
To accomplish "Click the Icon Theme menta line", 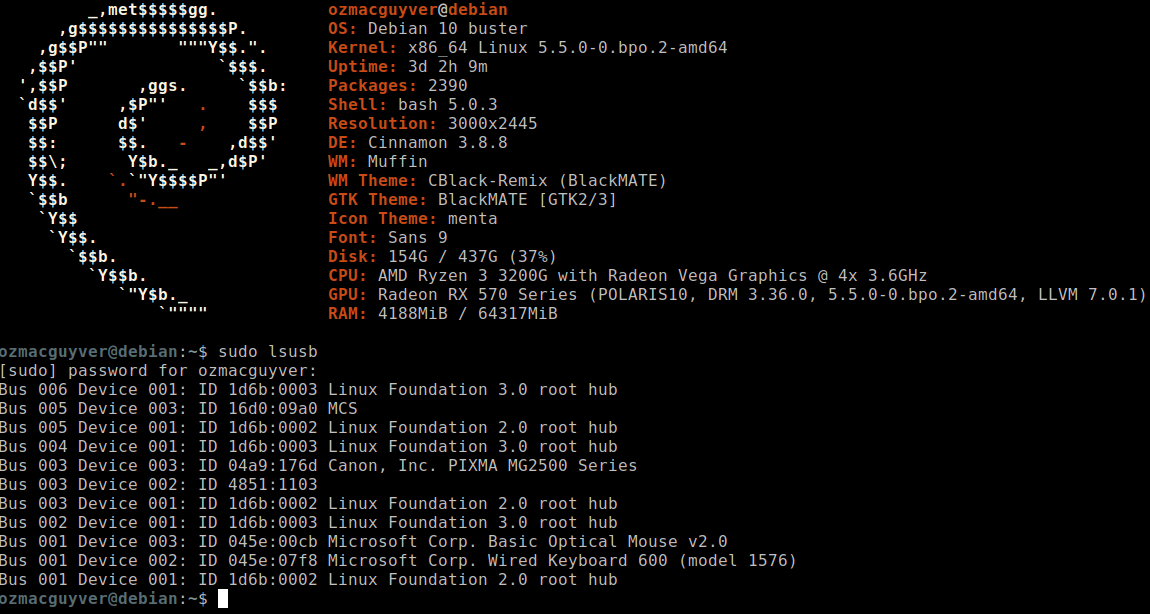I will pos(412,219).
